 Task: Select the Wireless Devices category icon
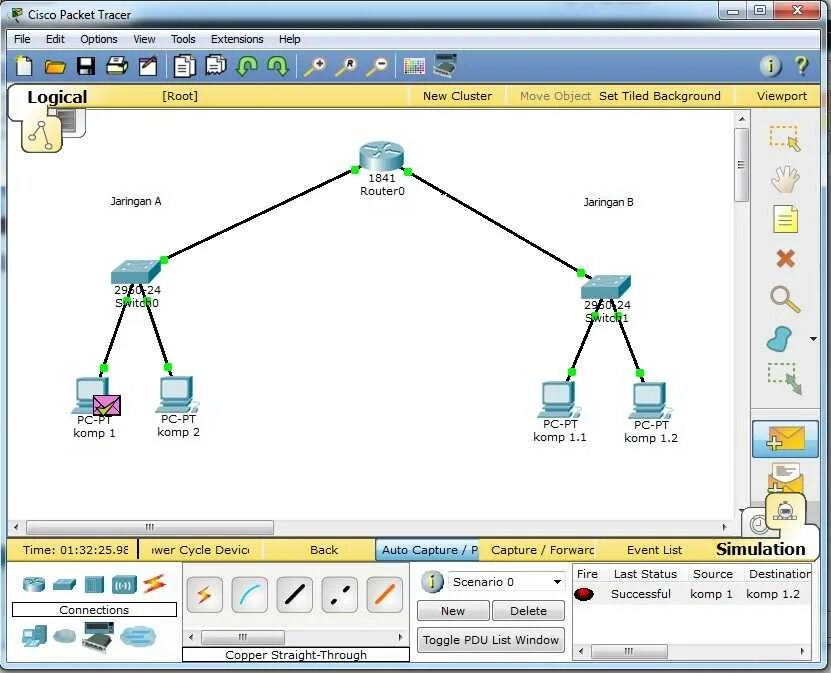(x=125, y=585)
